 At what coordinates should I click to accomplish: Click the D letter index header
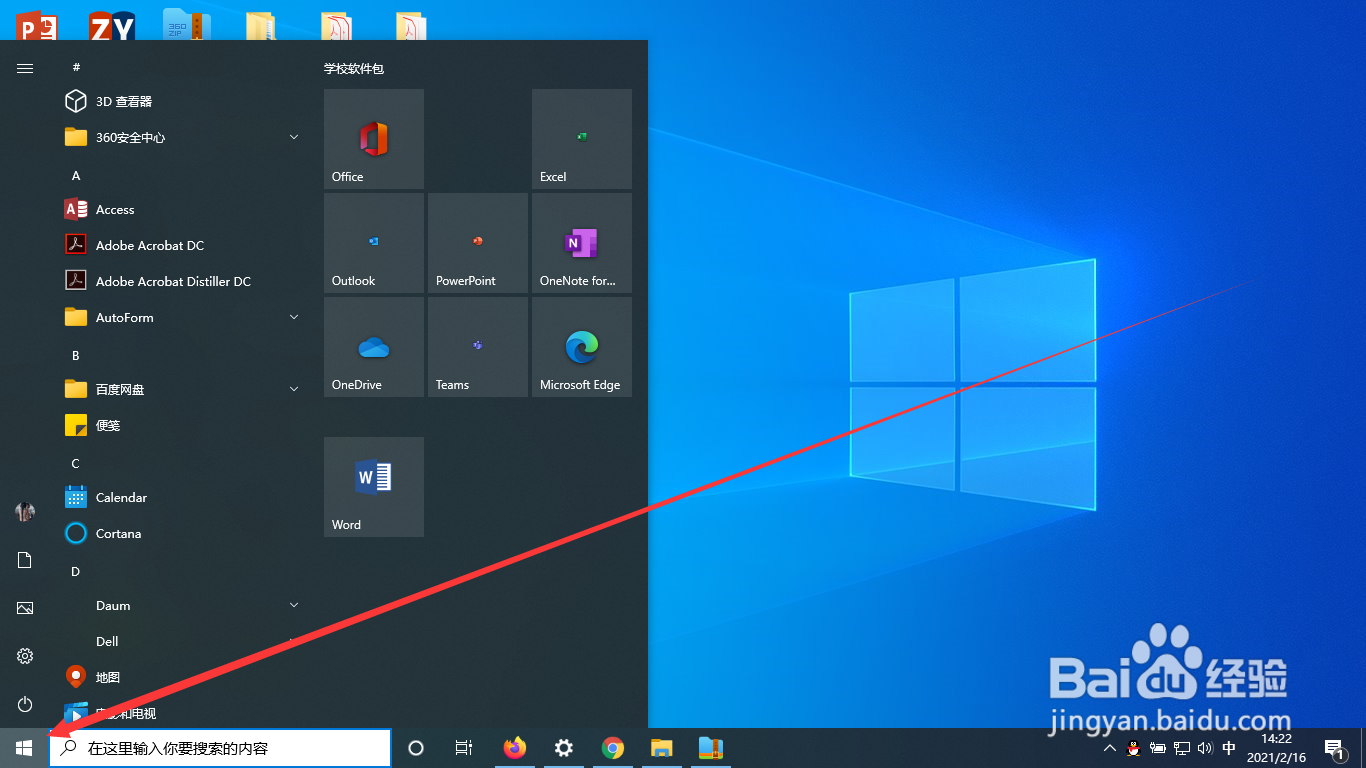point(76,572)
